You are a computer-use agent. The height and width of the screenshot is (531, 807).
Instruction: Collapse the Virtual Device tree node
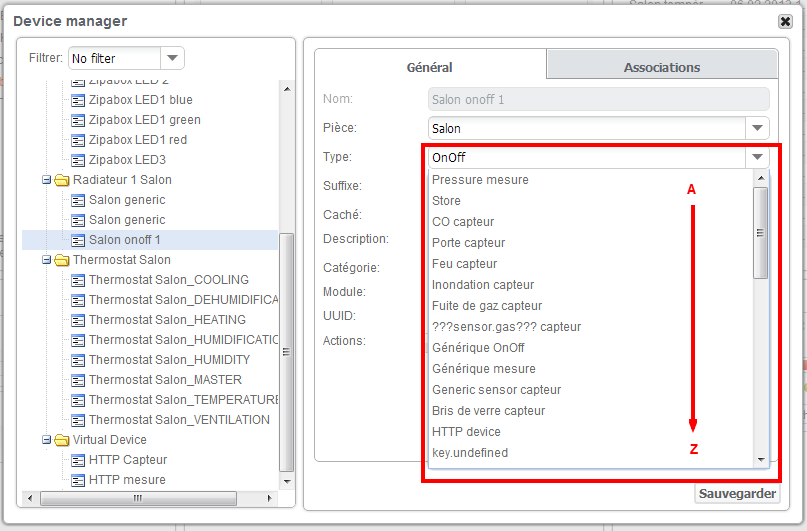[46, 440]
